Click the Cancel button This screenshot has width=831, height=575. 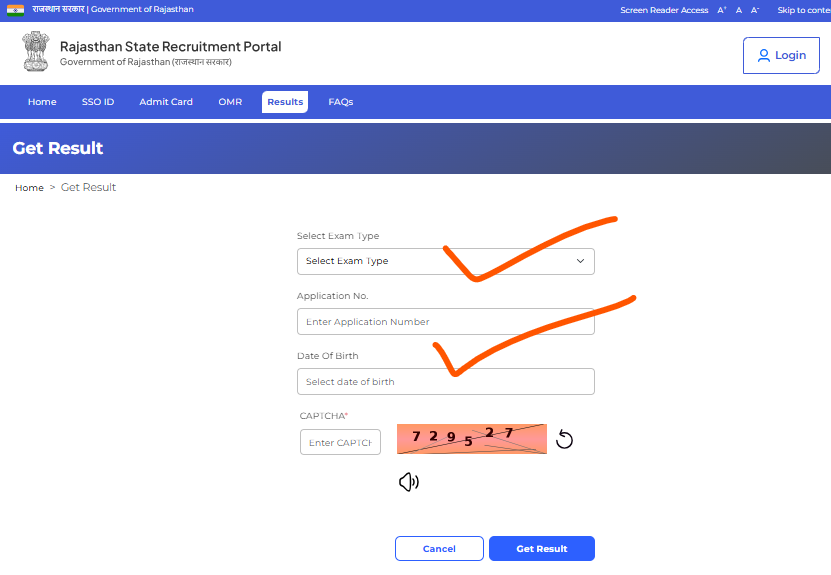point(439,549)
